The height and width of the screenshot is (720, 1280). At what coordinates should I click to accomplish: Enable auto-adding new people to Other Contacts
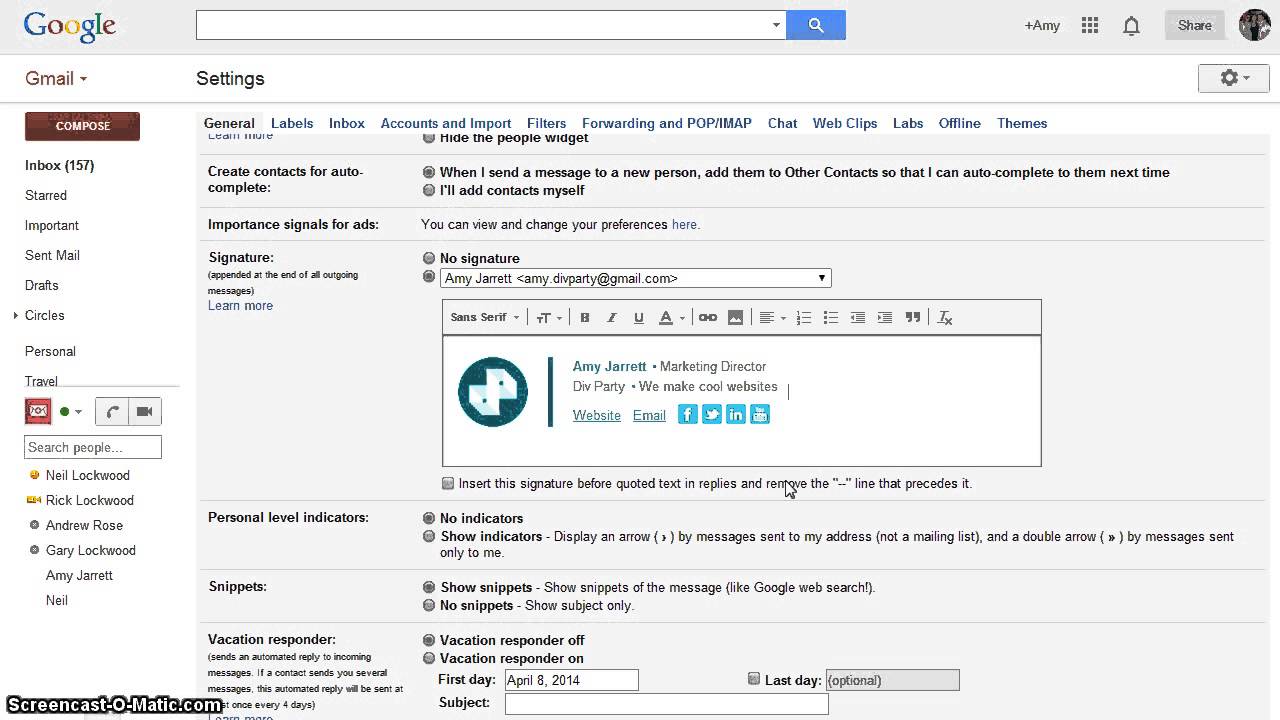click(x=429, y=172)
